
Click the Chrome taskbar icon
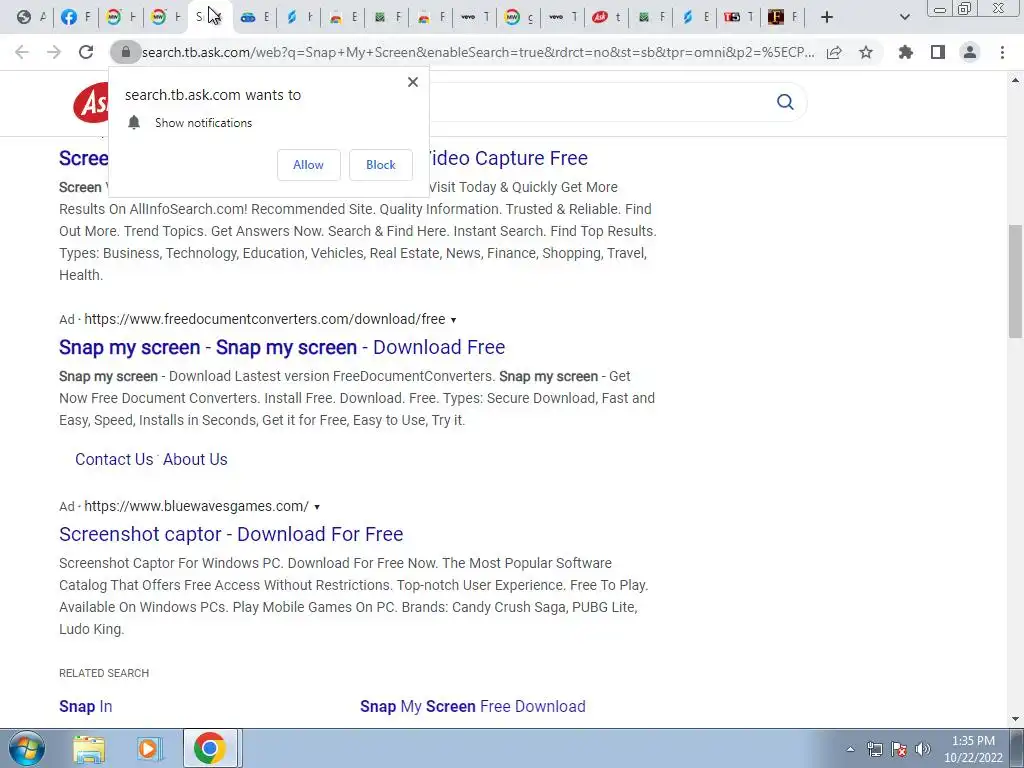[x=210, y=748]
